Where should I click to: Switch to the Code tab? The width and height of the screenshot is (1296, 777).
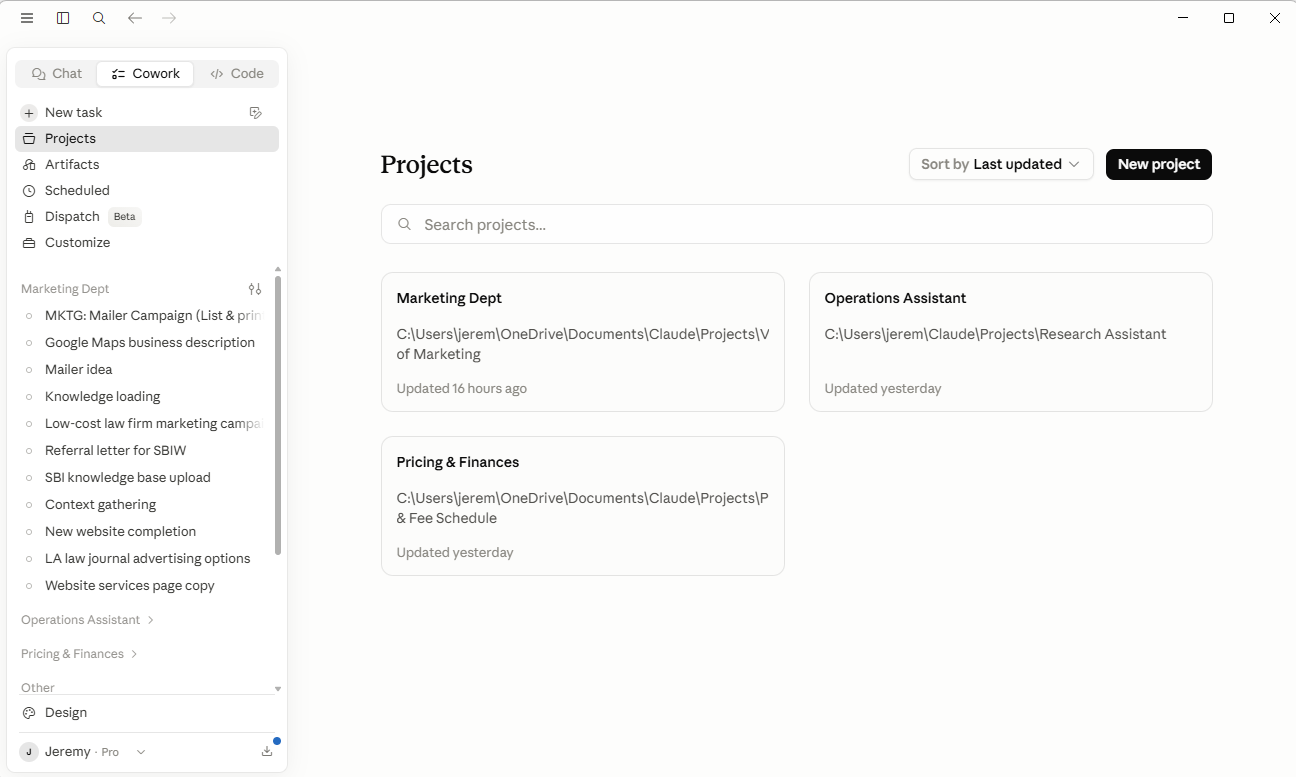point(237,74)
